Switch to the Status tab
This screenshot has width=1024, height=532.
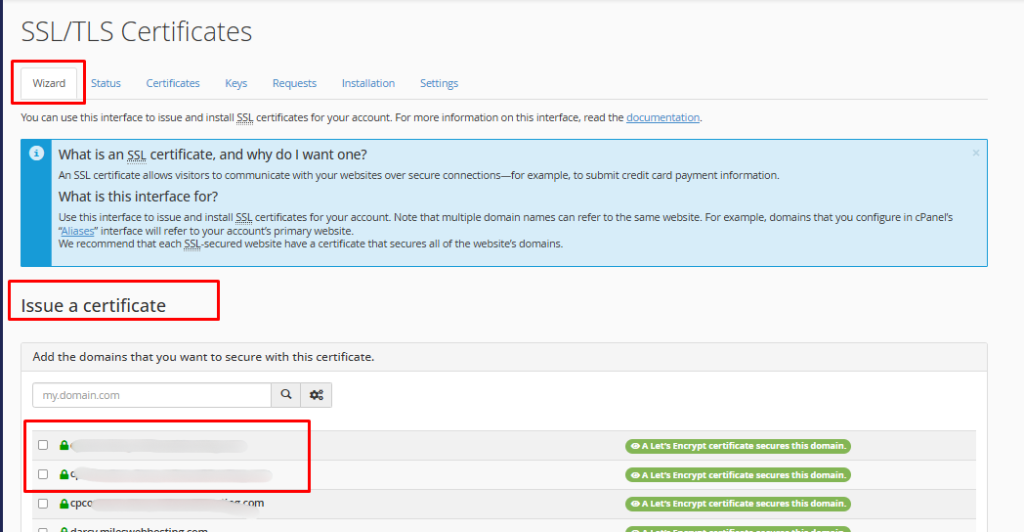point(106,83)
